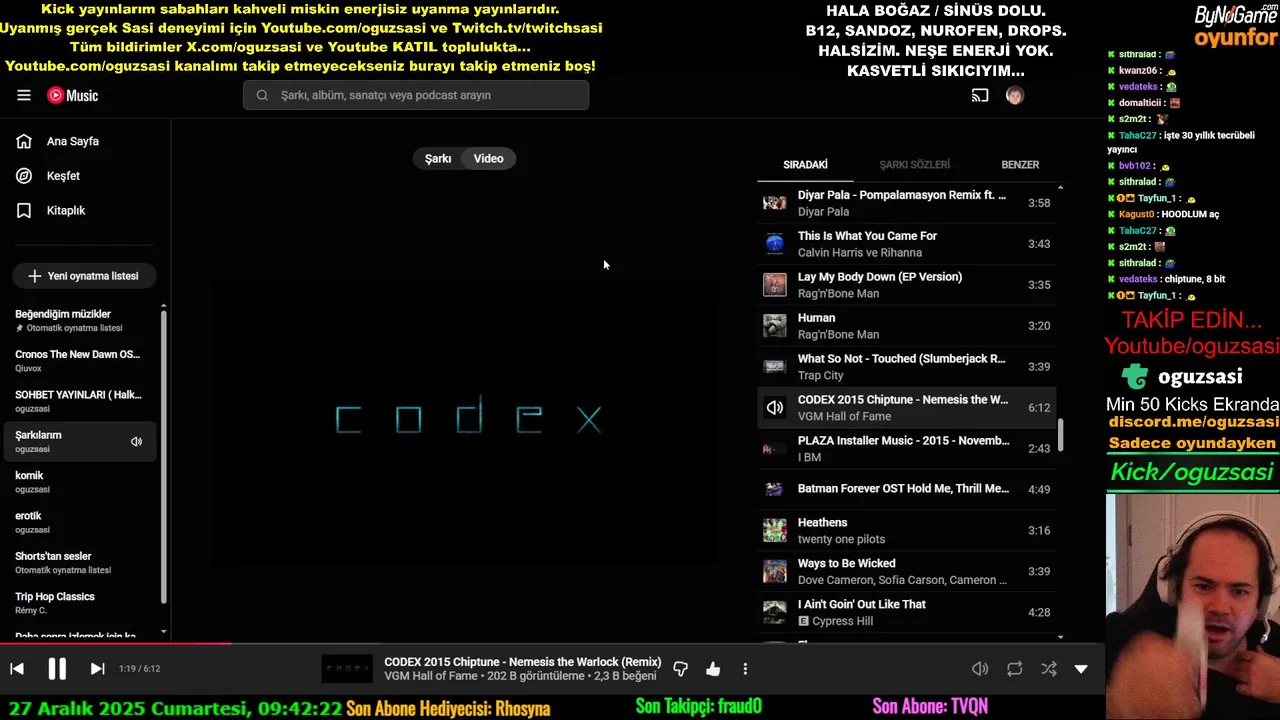Skip to next track

click(x=97, y=669)
